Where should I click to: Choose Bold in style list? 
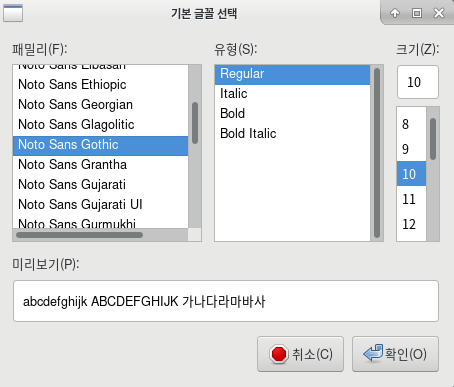point(292,114)
